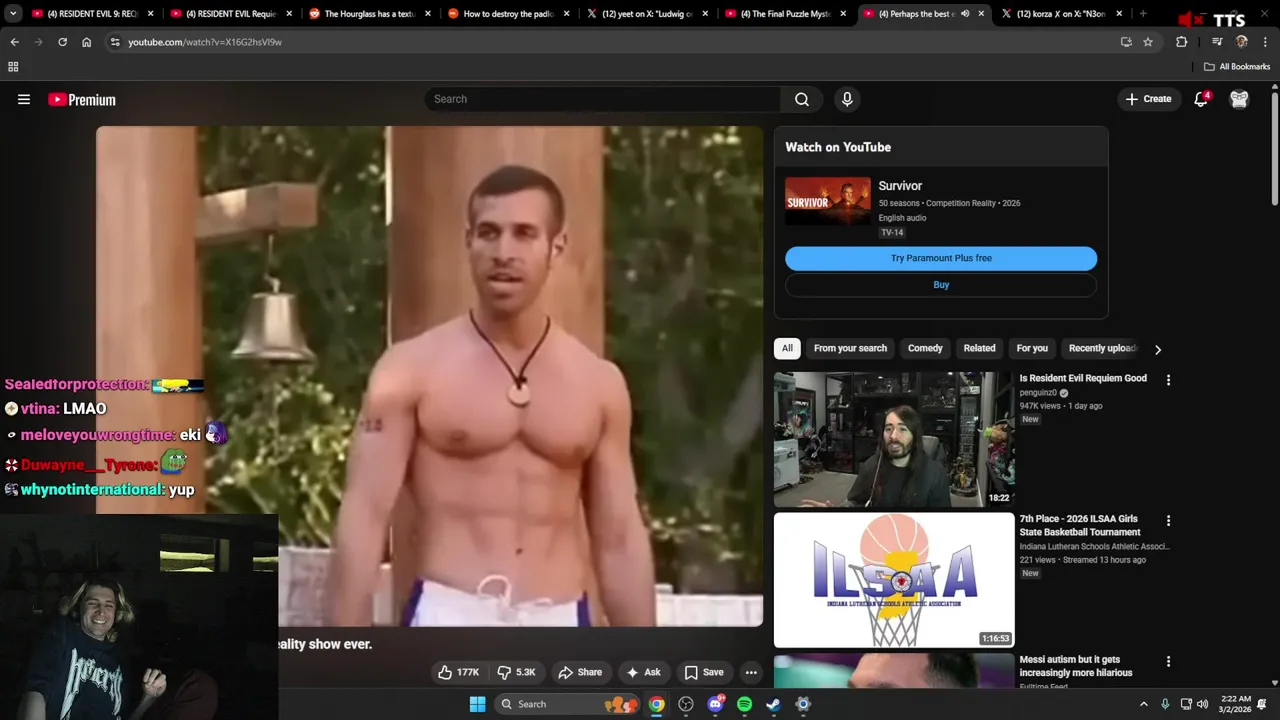The image size is (1280, 720).
Task: Switch to the RESIDENT EVIL 9 first tab
Action: [91, 14]
